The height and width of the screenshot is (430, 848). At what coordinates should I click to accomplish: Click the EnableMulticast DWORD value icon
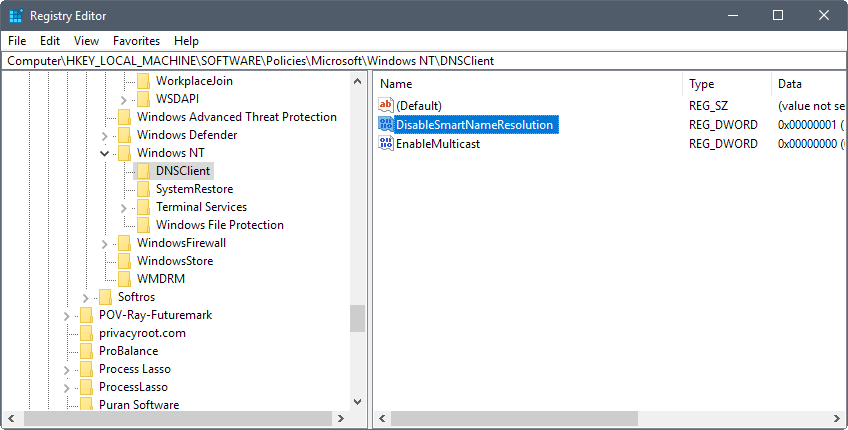[x=386, y=143]
